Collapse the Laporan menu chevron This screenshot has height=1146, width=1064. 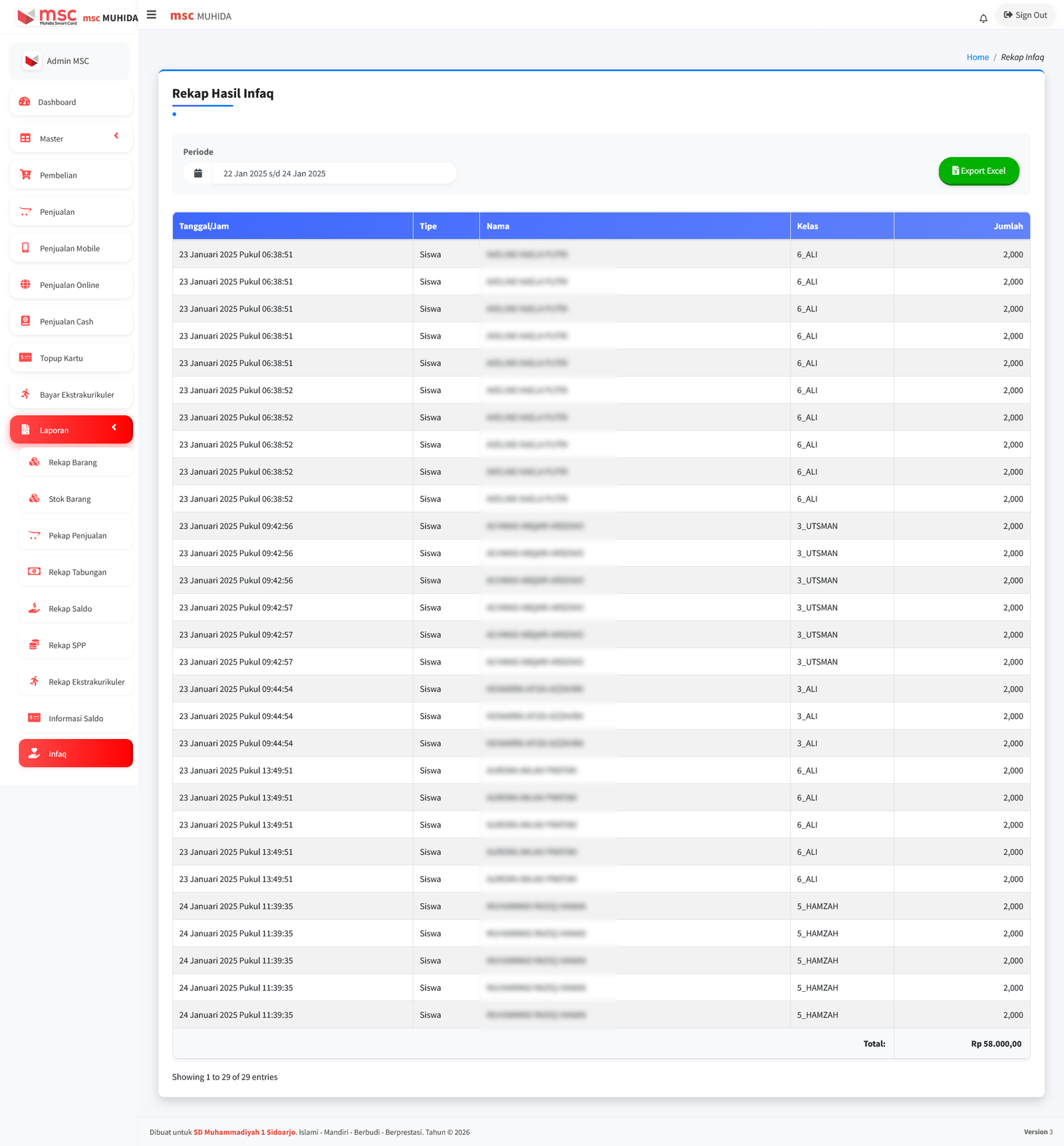(x=114, y=428)
